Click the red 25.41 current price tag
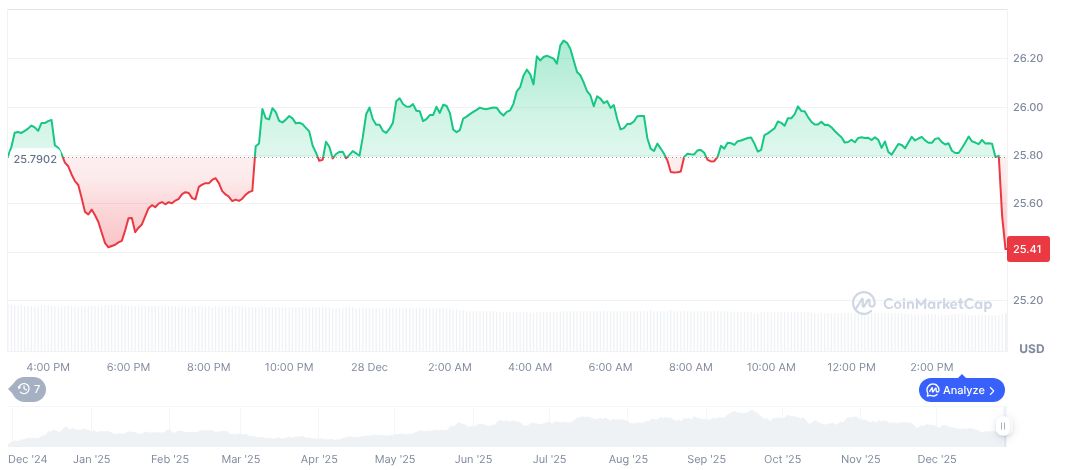This screenshot has height=470, width=1072. click(x=1028, y=249)
